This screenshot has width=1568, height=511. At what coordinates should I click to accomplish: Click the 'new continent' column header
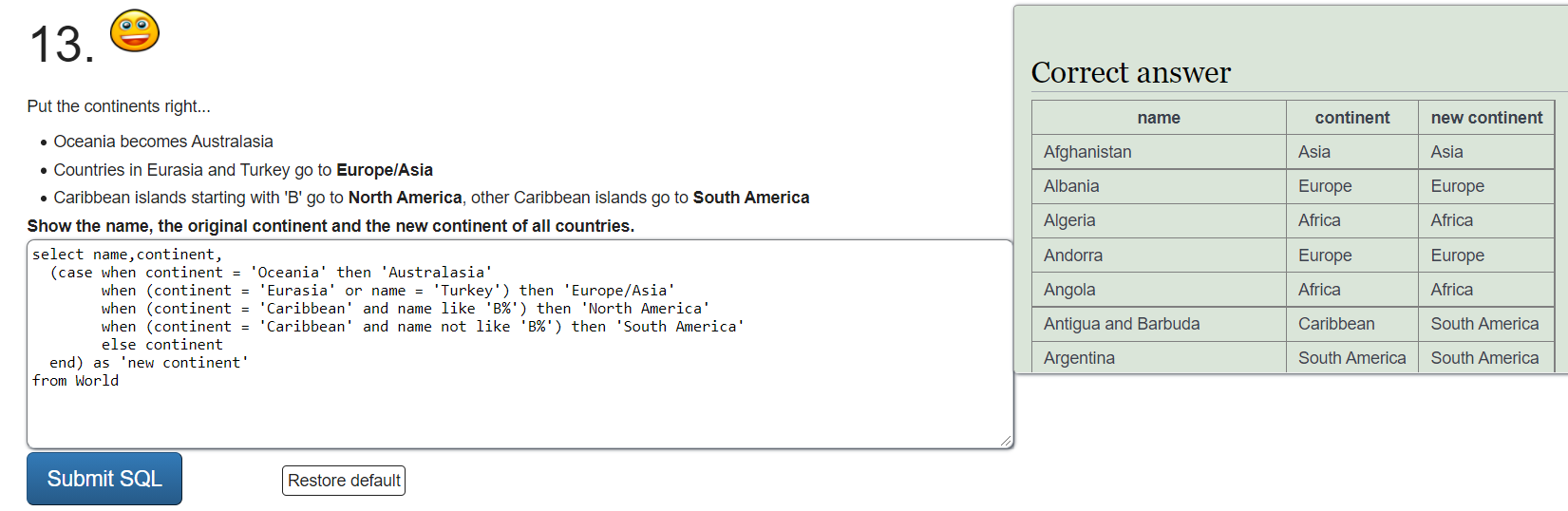point(1486,118)
